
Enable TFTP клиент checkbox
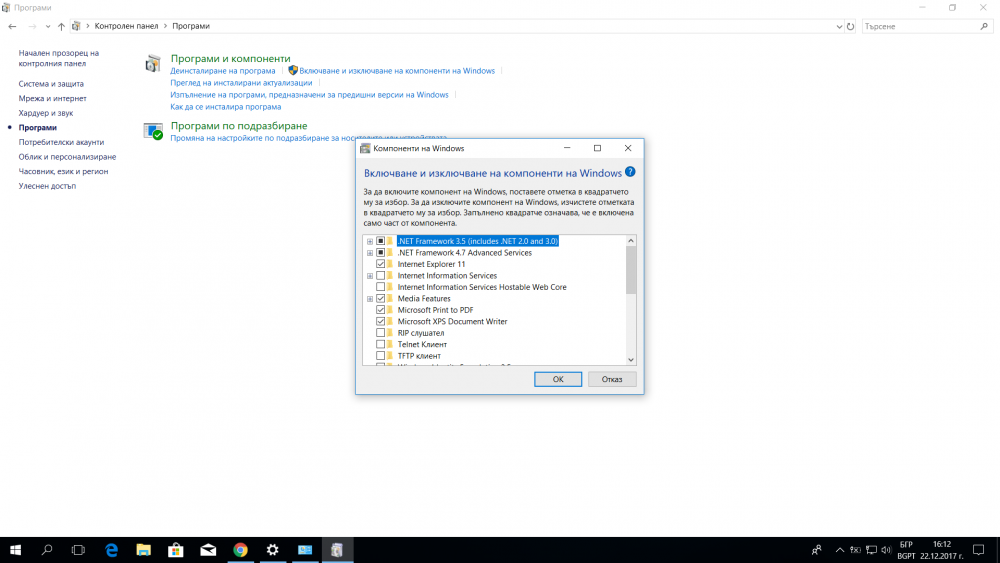click(x=381, y=356)
